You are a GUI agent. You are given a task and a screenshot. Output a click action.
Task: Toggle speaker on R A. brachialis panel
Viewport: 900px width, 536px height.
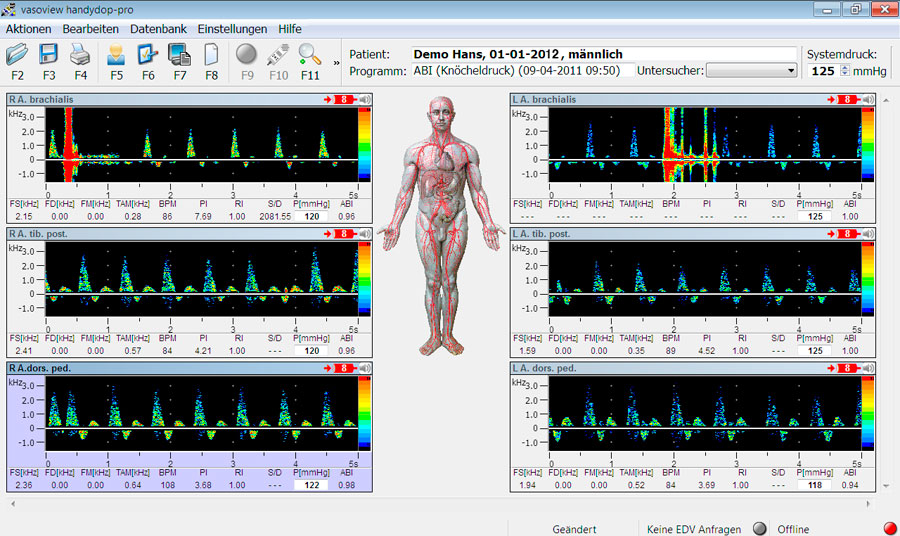pos(365,100)
